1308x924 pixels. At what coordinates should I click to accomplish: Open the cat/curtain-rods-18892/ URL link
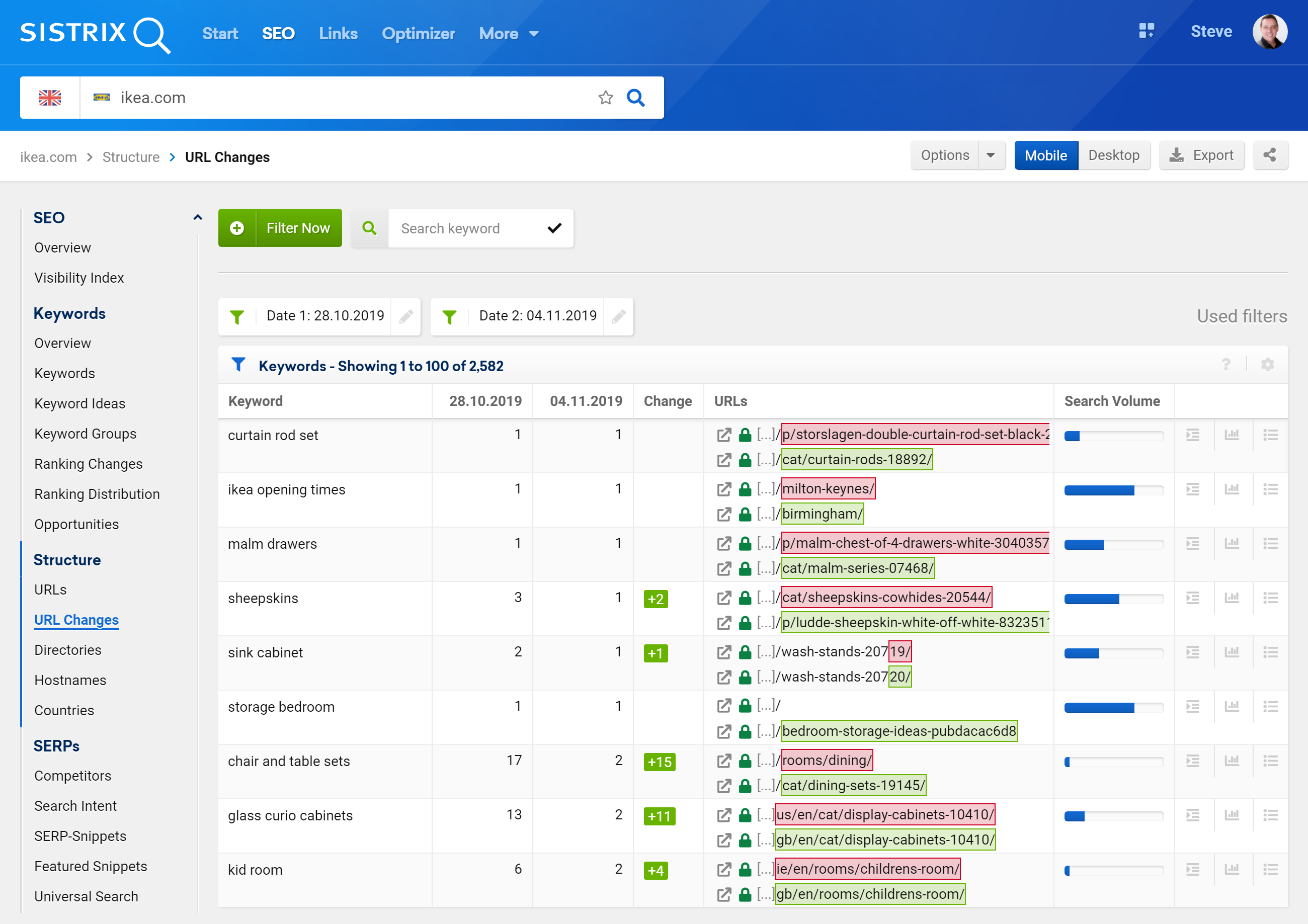click(x=857, y=460)
